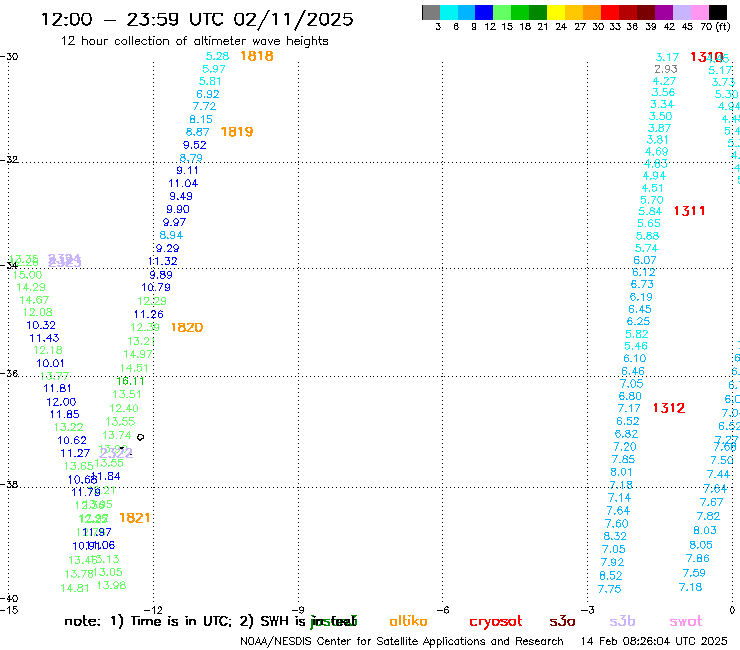Click the gray wave height value 2.93
The image size is (740, 650).
(666, 69)
